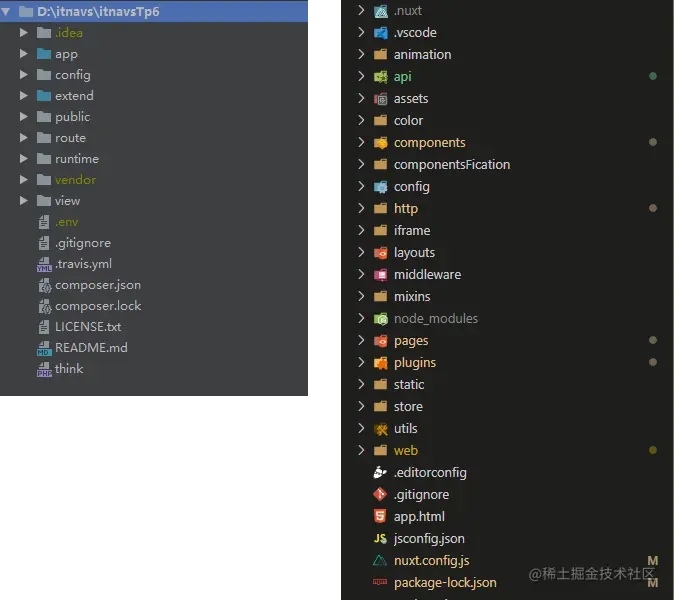The height and width of the screenshot is (600, 674).
Task: Click the web folder git status dot
Action: [653, 450]
